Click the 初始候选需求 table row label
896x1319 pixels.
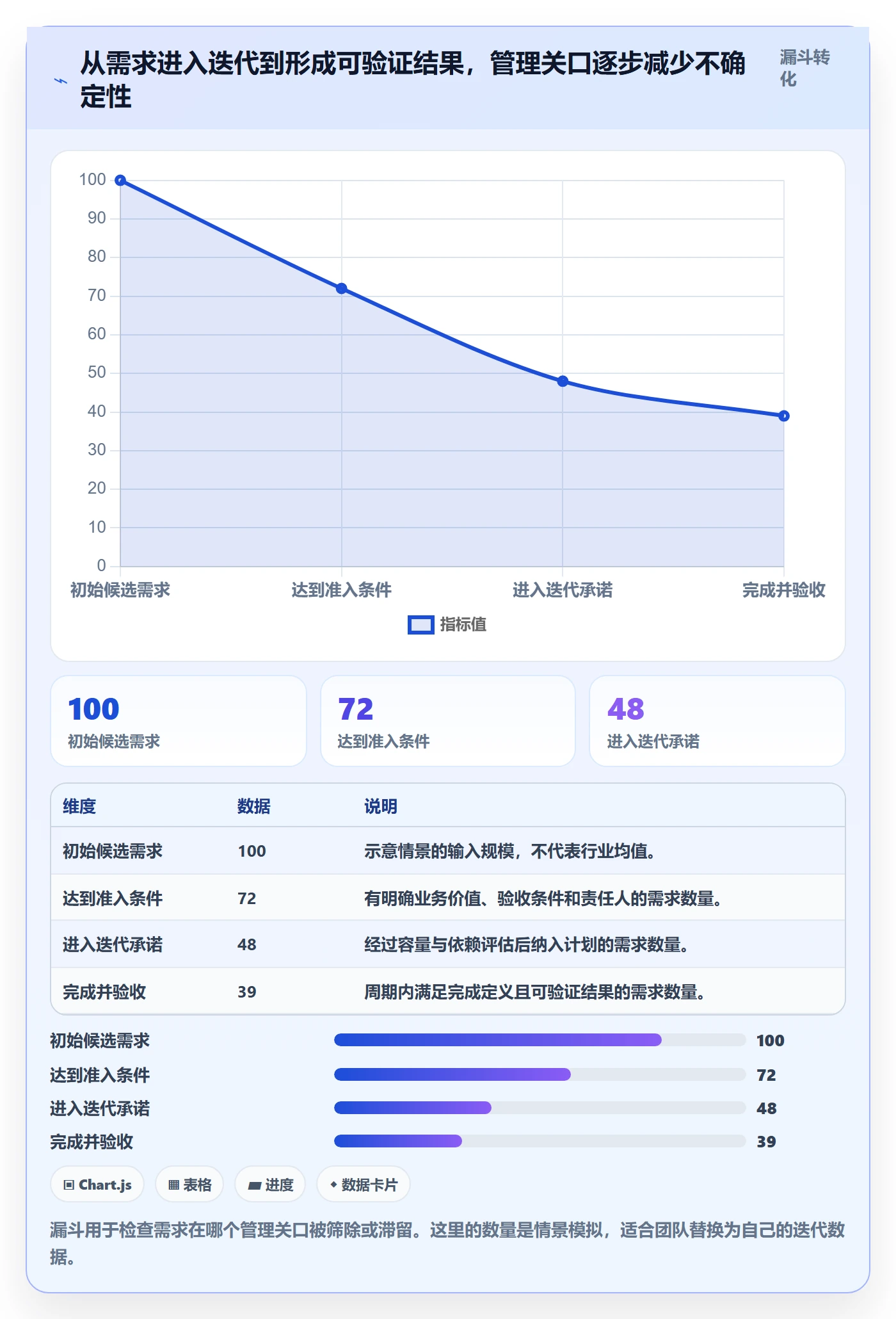113,851
